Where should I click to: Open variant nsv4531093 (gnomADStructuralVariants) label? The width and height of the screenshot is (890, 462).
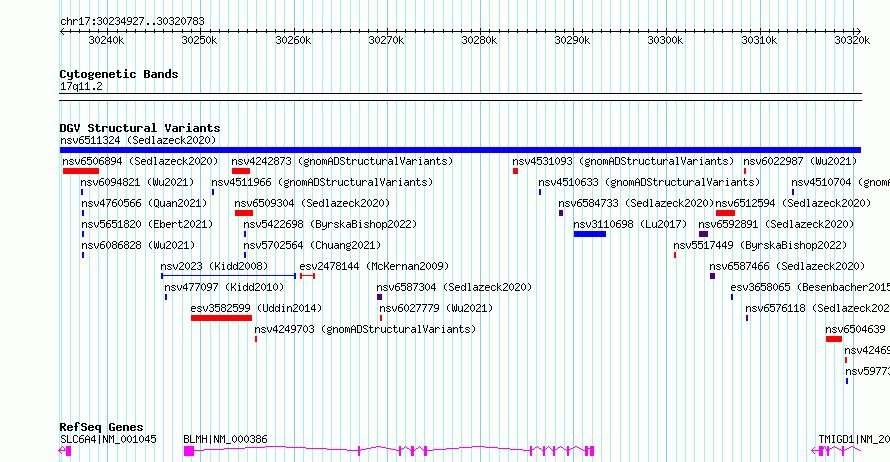point(623,161)
